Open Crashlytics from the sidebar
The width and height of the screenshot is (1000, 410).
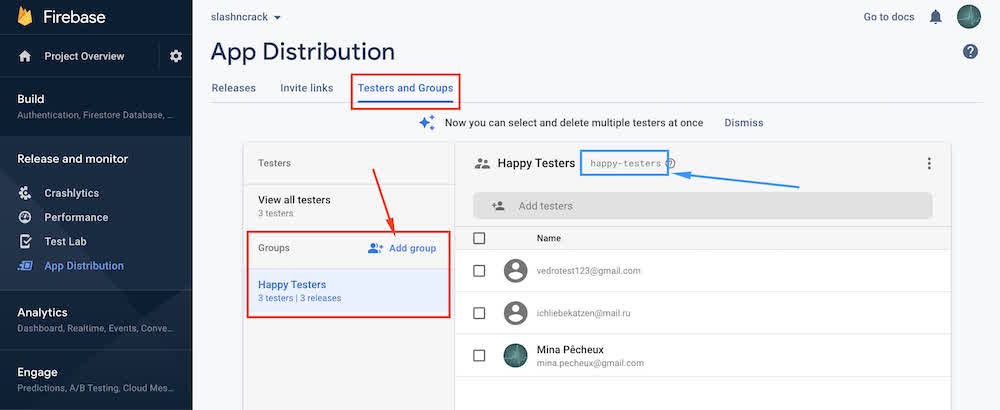coord(71,193)
